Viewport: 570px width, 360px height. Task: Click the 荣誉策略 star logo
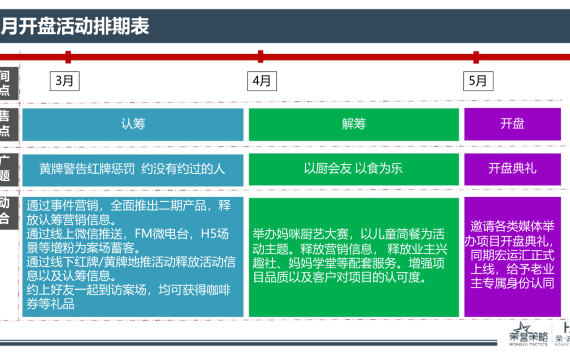coord(529,334)
